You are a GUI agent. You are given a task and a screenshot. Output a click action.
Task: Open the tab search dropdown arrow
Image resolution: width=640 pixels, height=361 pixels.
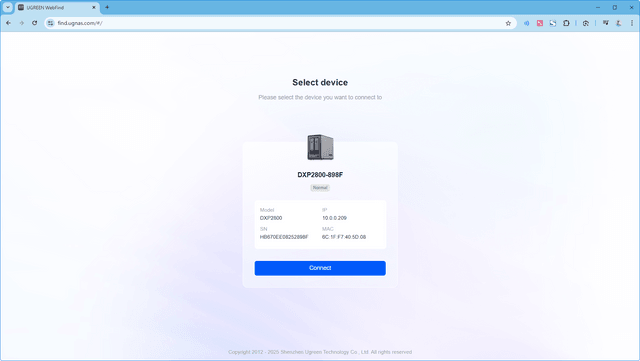tap(8, 7)
